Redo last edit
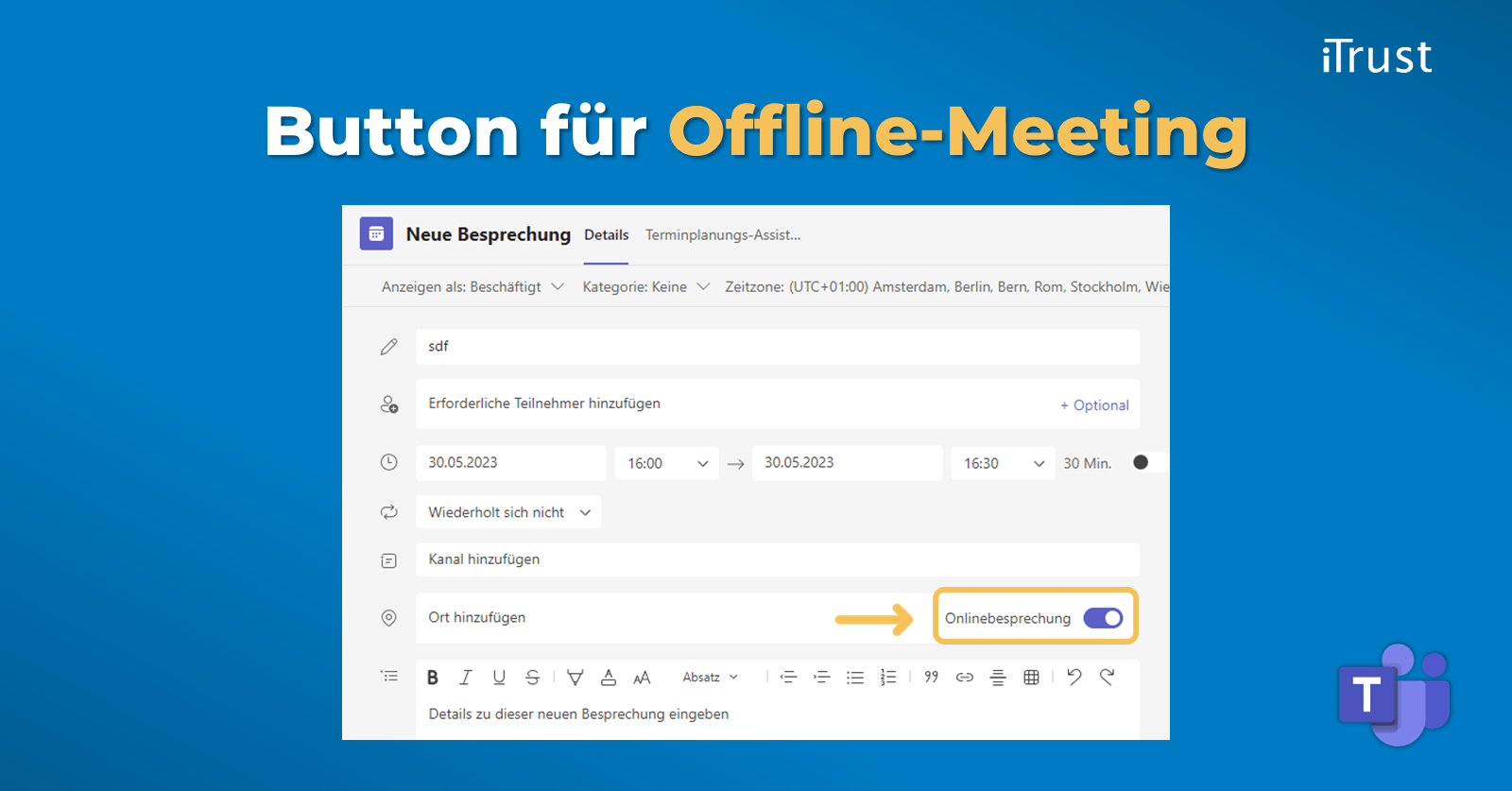Viewport: 1512px width, 791px height. point(1108,676)
